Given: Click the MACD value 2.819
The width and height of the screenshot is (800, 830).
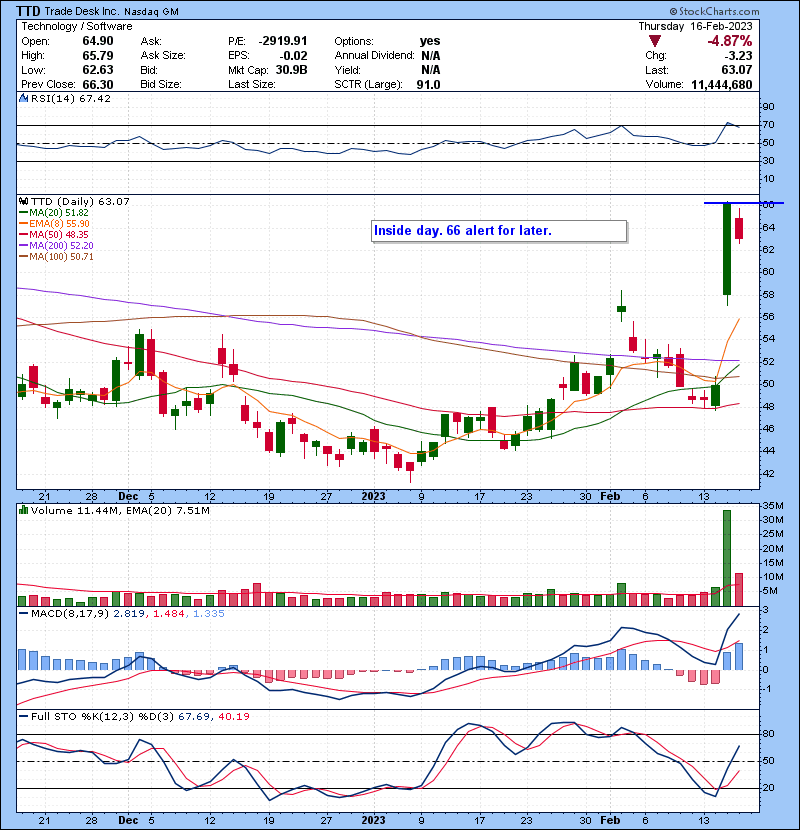Looking at the screenshot, I should click(x=129, y=614).
